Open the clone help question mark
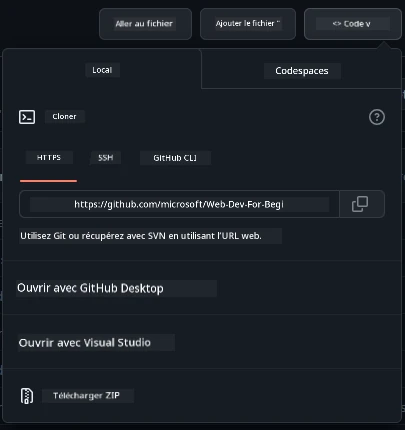Image resolution: width=405 pixels, height=430 pixels. pyautogui.click(x=377, y=117)
